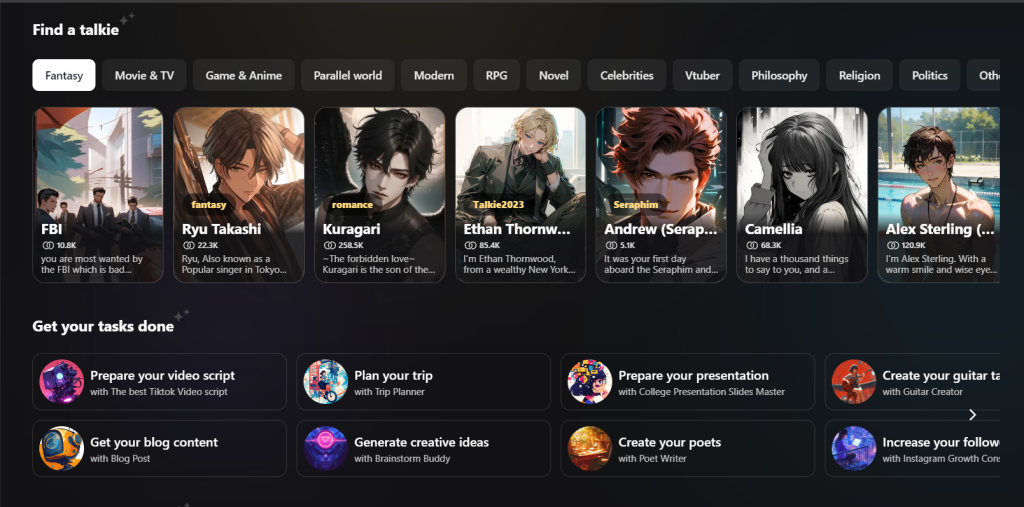
Task: Switch to the Movie & TV tab
Action: pyautogui.click(x=144, y=75)
